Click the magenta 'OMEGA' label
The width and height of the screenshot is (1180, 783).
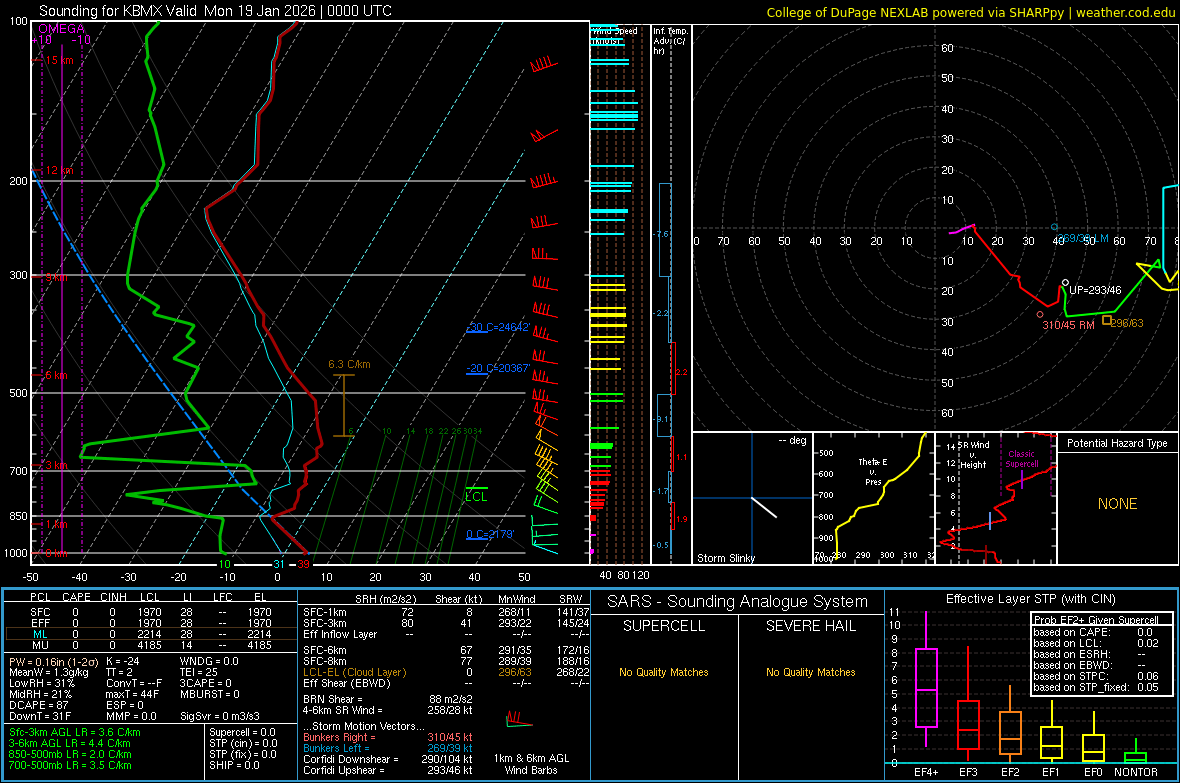[x=62, y=29]
